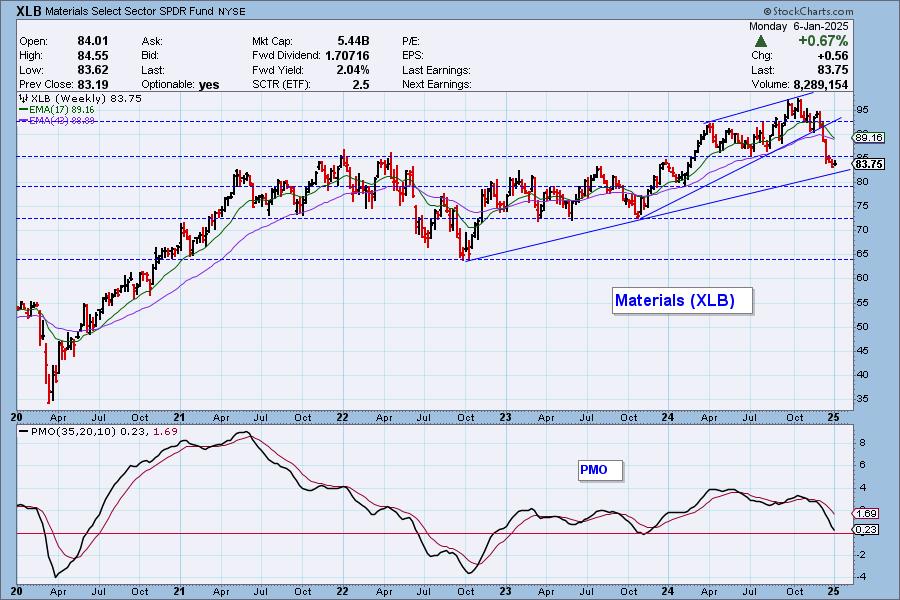Click the Materials (XLB) annotation box
Image resolution: width=900 pixels, height=600 pixels.
click(682, 300)
